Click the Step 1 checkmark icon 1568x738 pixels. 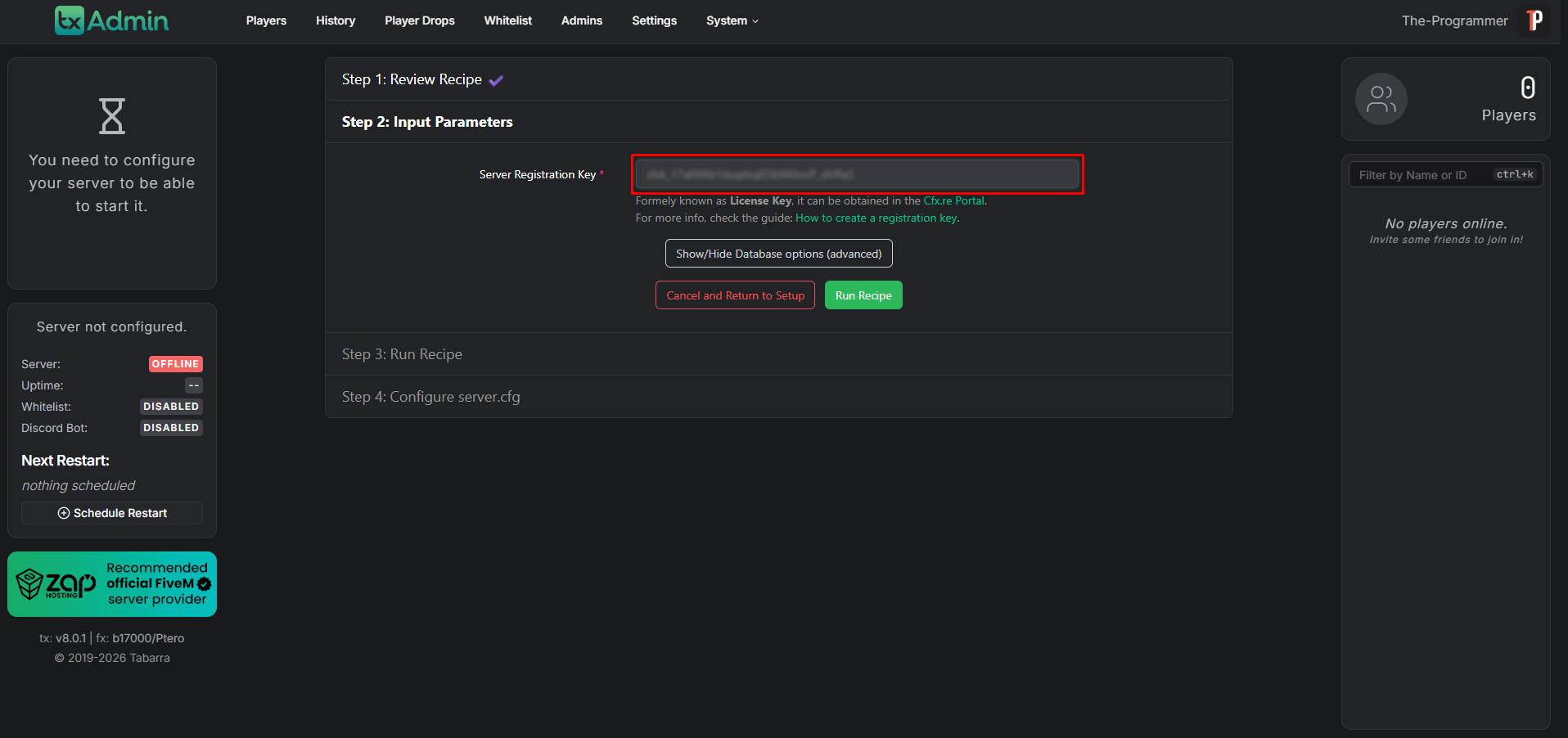coord(496,80)
